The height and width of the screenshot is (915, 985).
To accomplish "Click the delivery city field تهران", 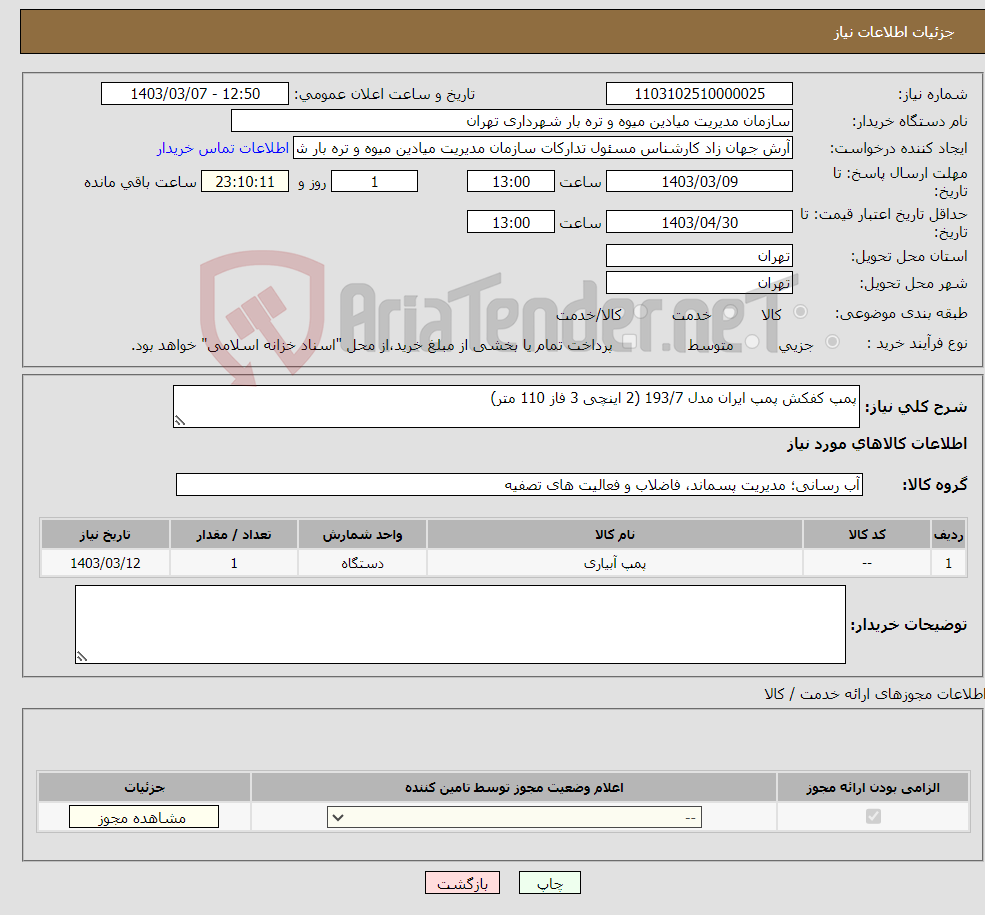I will [x=699, y=283].
